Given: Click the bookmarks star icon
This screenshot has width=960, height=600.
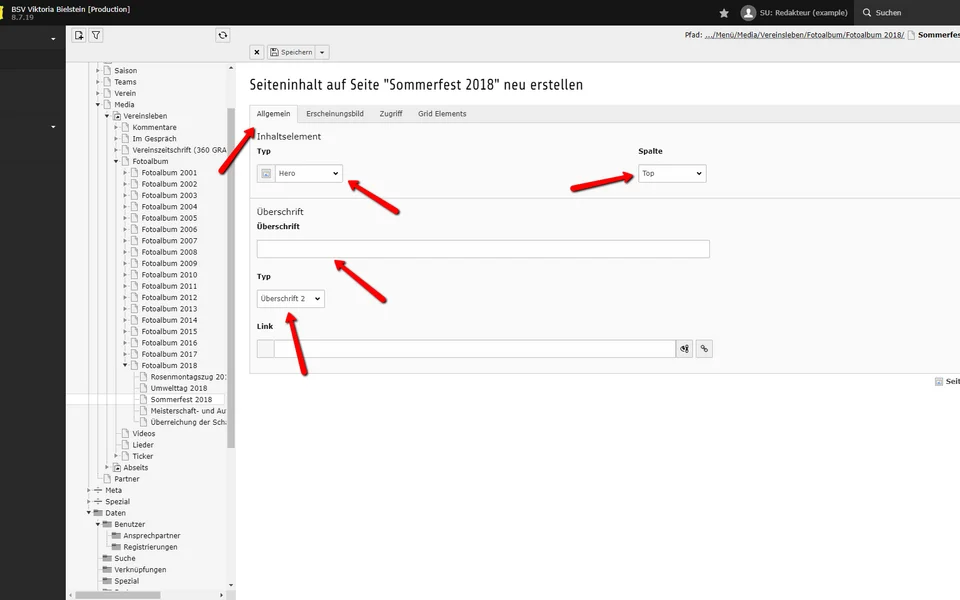Looking at the screenshot, I should tap(724, 13).
